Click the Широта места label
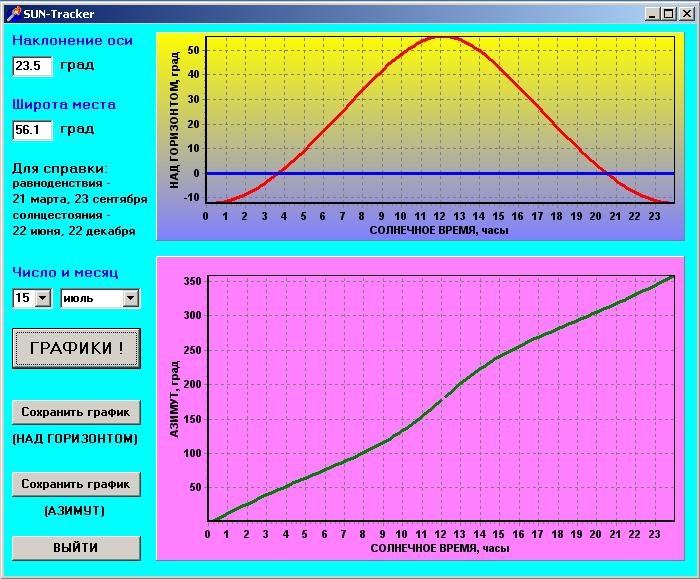Screen dimensions: 700x579 pos(64,104)
